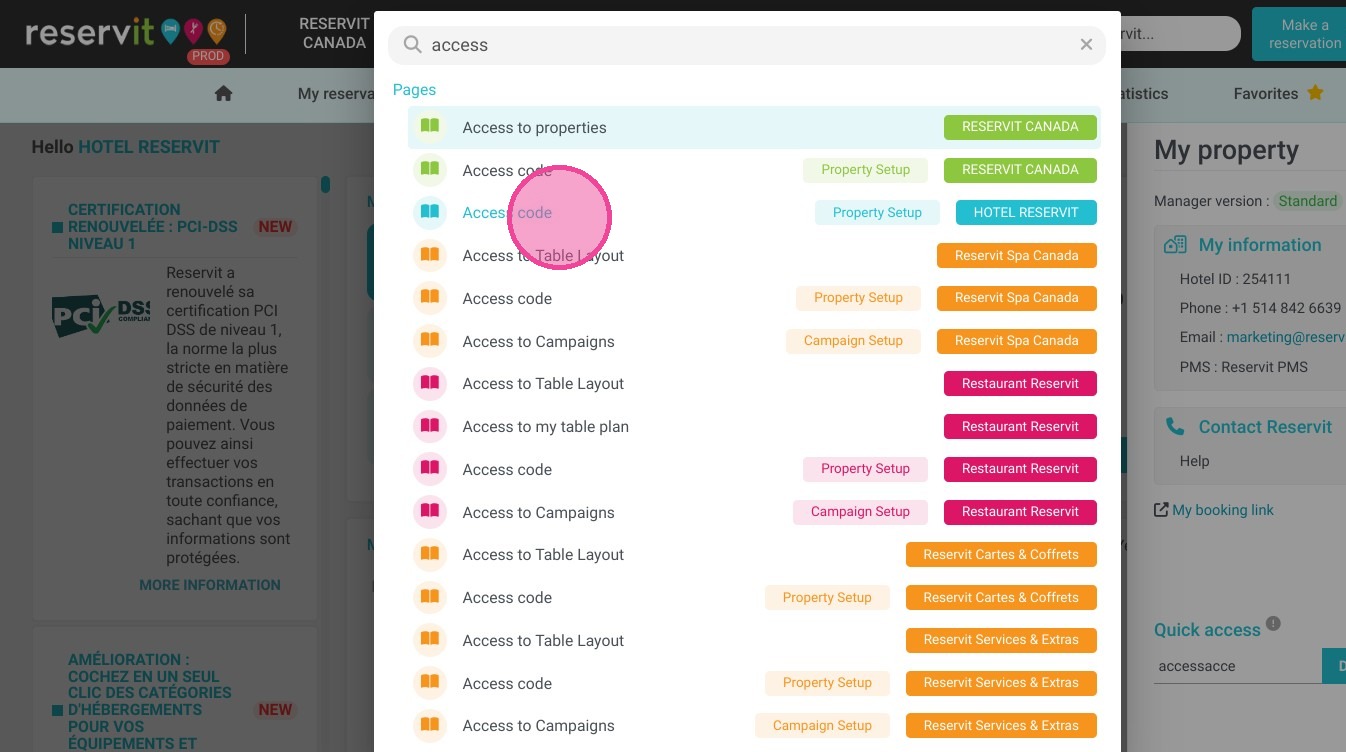Click the Standard manager version badge
This screenshot has height=752, width=1346.
pos(1307,201)
